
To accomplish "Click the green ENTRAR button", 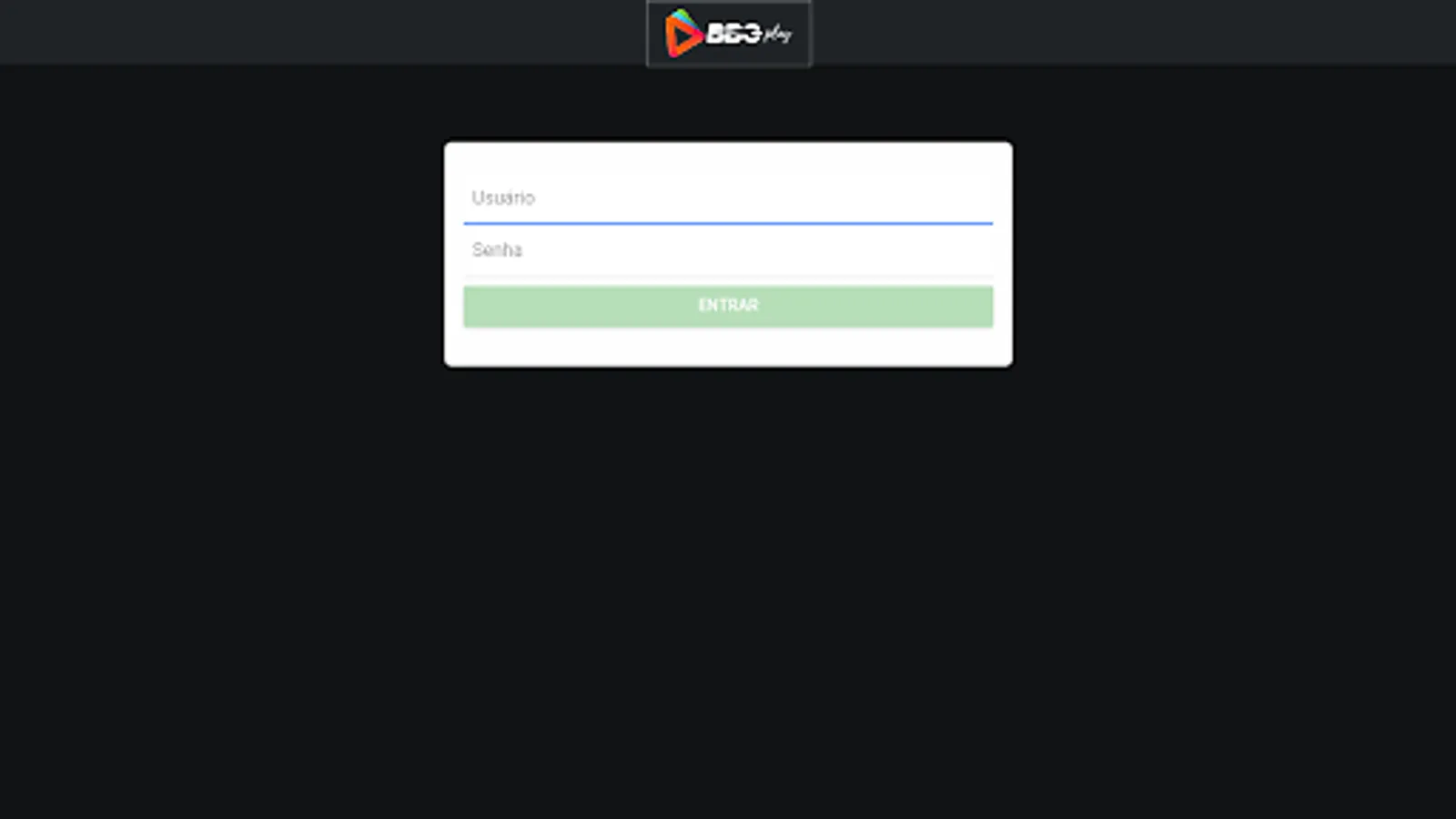I will [728, 306].
